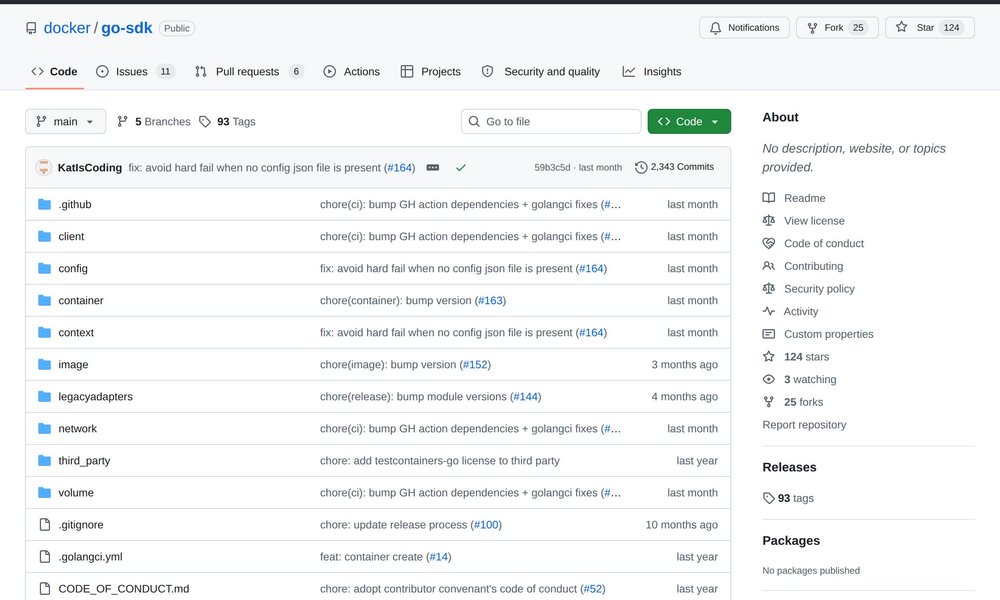Focus the Go to file search field
Viewport: 1000px width, 600px height.
pos(551,121)
